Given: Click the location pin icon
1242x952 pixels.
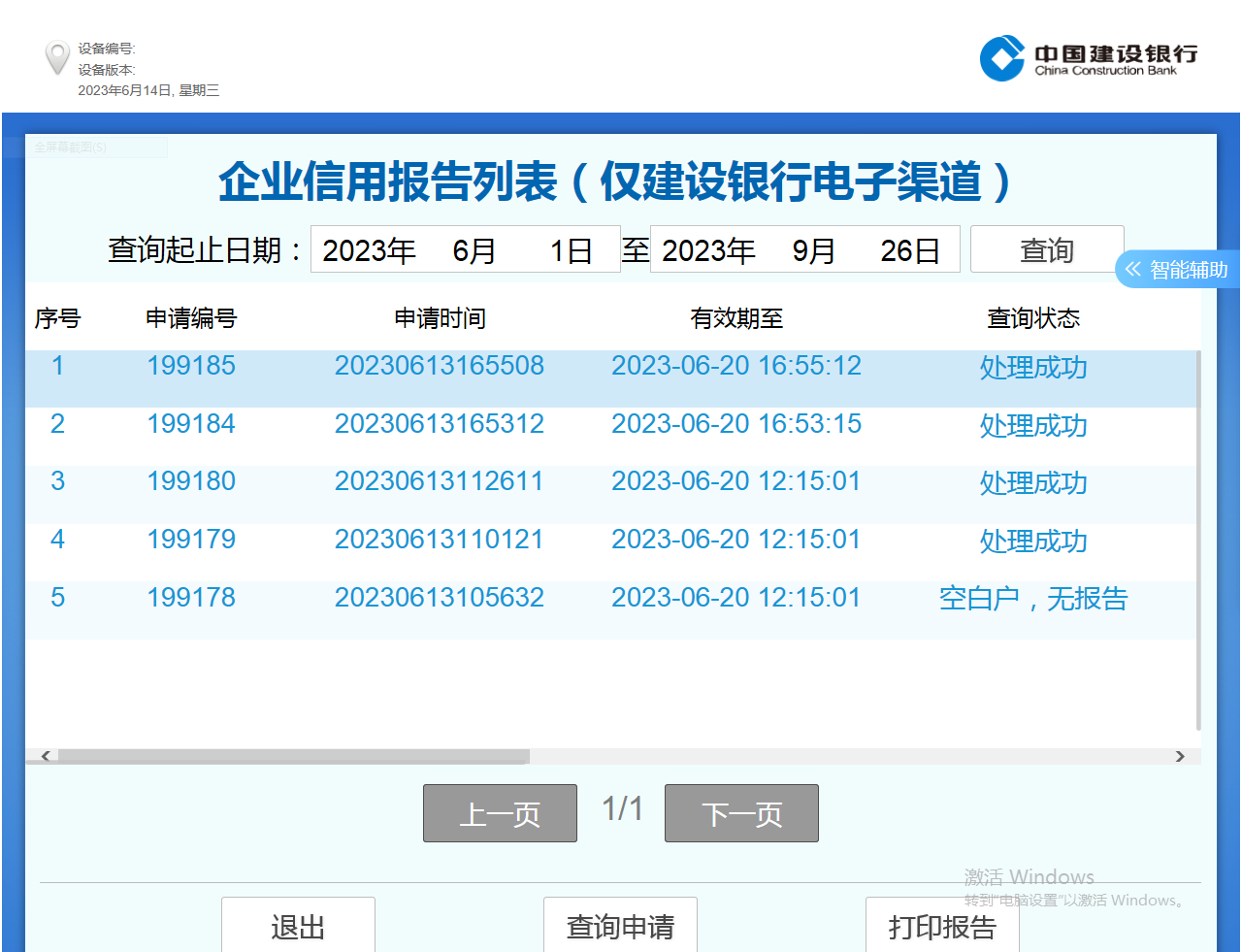Looking at the screenshot, I should 57,57.
